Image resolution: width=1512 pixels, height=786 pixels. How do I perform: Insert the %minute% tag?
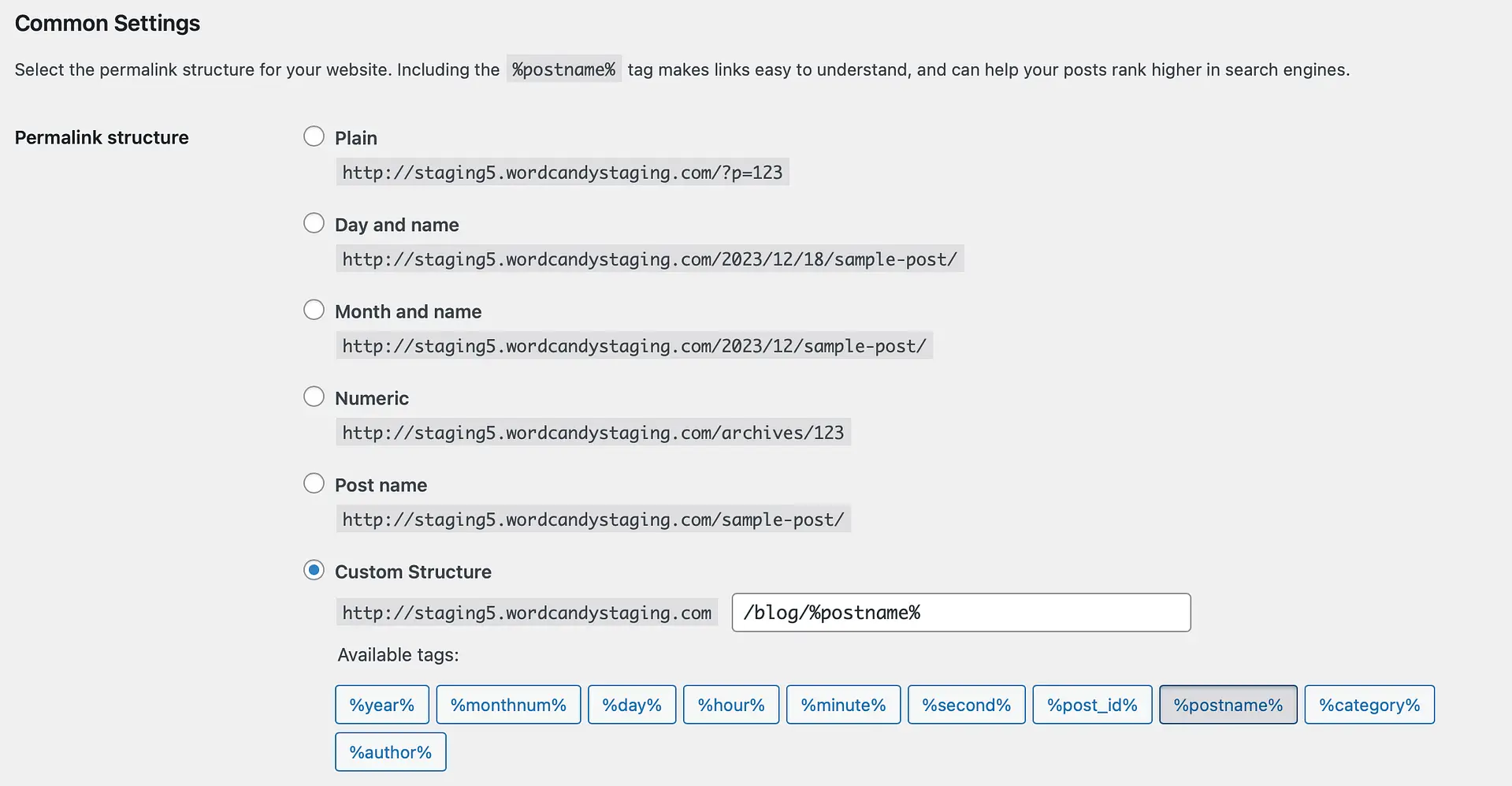click(x=843, y=705)
